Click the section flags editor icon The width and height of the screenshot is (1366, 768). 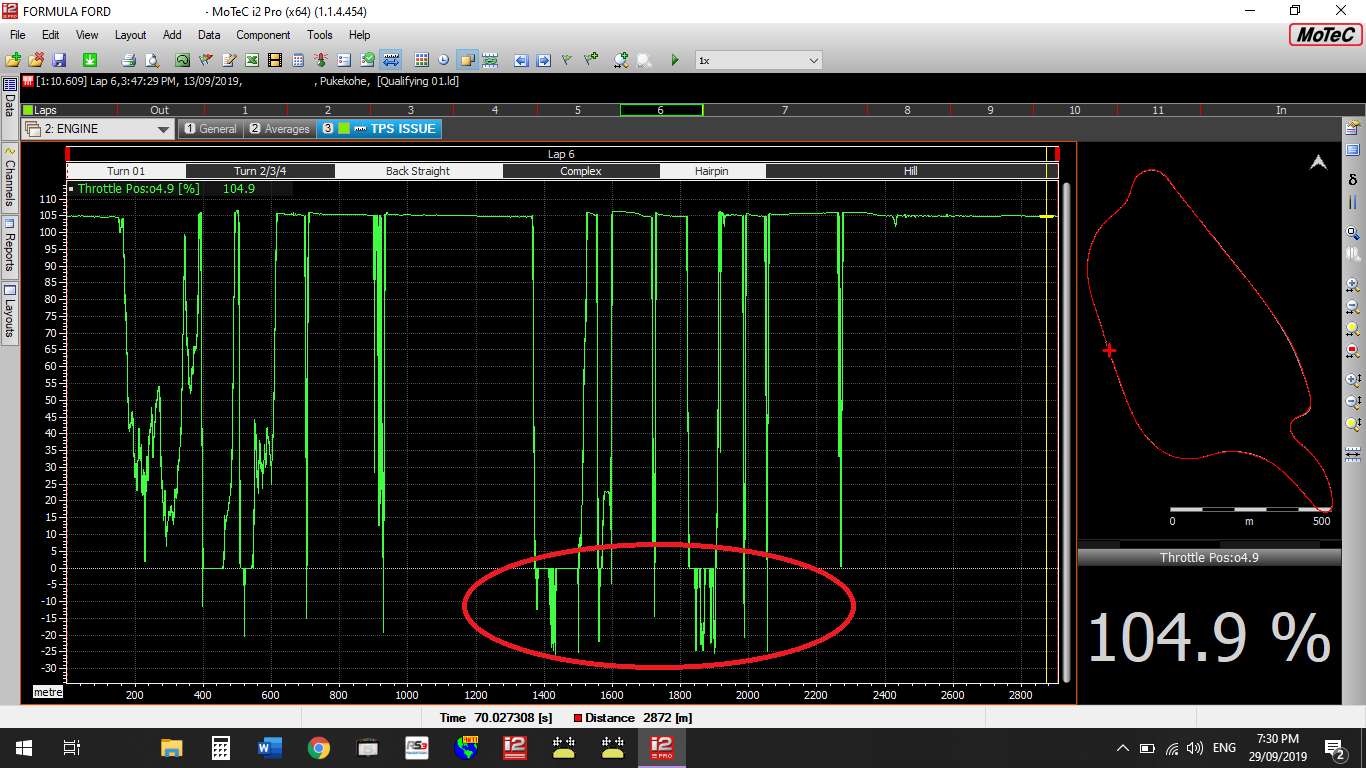[205, 60]
